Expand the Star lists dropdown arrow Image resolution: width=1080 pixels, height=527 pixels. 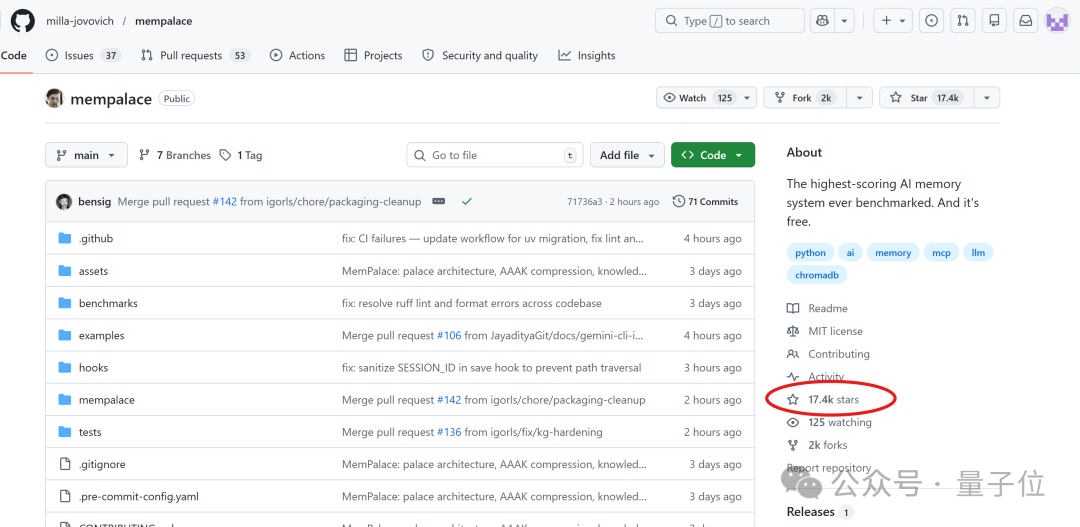tap(987, 98)
